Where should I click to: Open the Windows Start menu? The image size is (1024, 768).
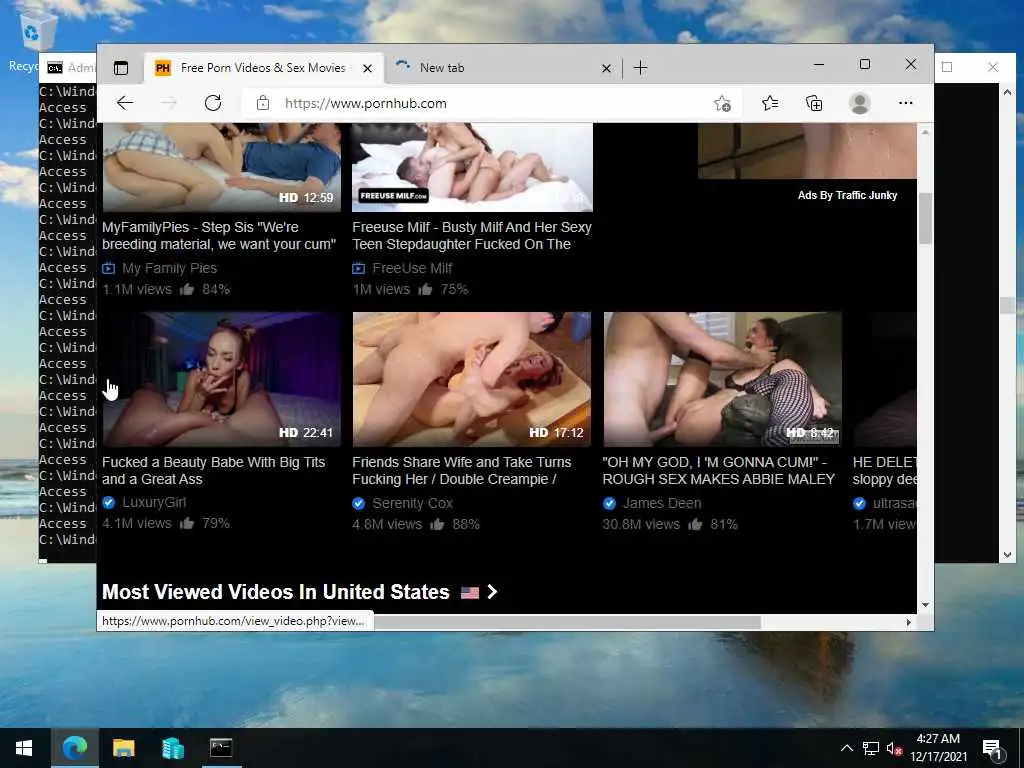24,748
